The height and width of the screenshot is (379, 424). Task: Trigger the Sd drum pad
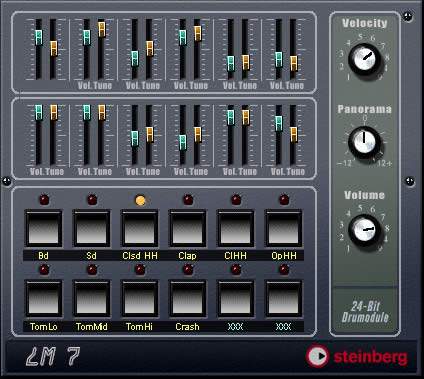91,229
